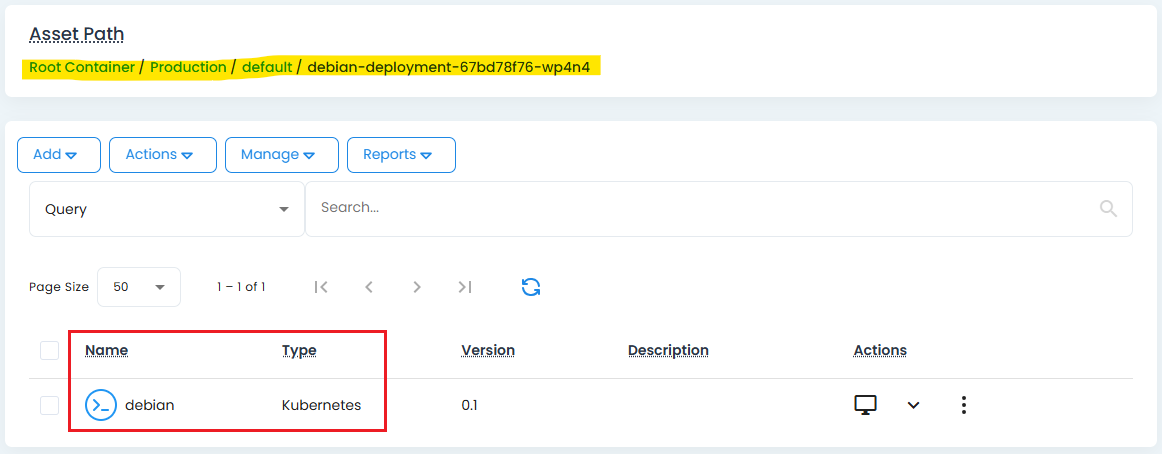
Task: Open the three-dot more options menu
Action: pyautogui.click(x=963, y=405)
